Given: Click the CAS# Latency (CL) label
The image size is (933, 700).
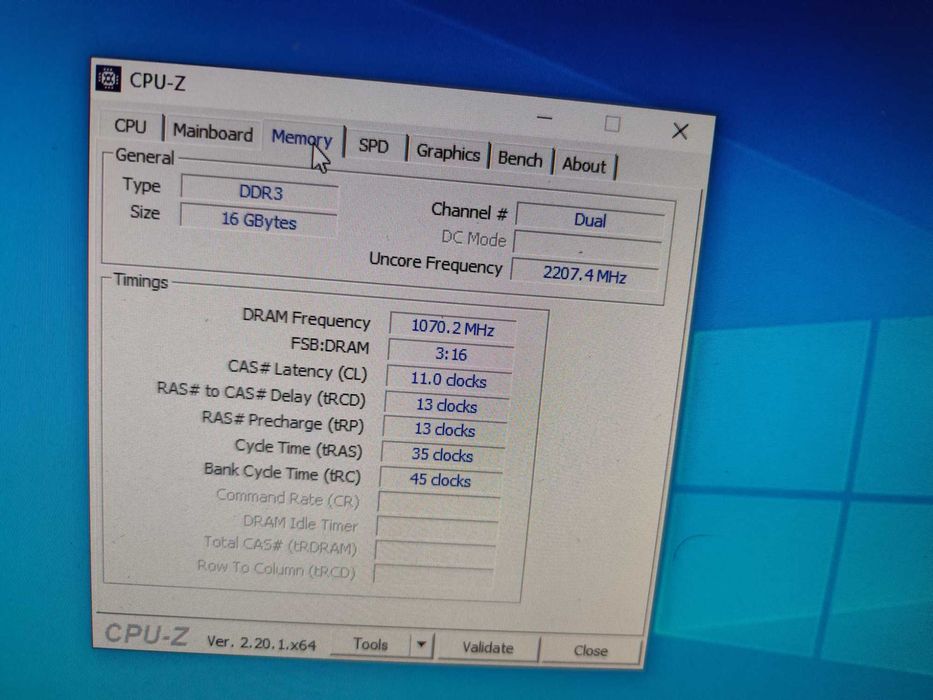Looking at the screenshot, I should tap(298, 370).
